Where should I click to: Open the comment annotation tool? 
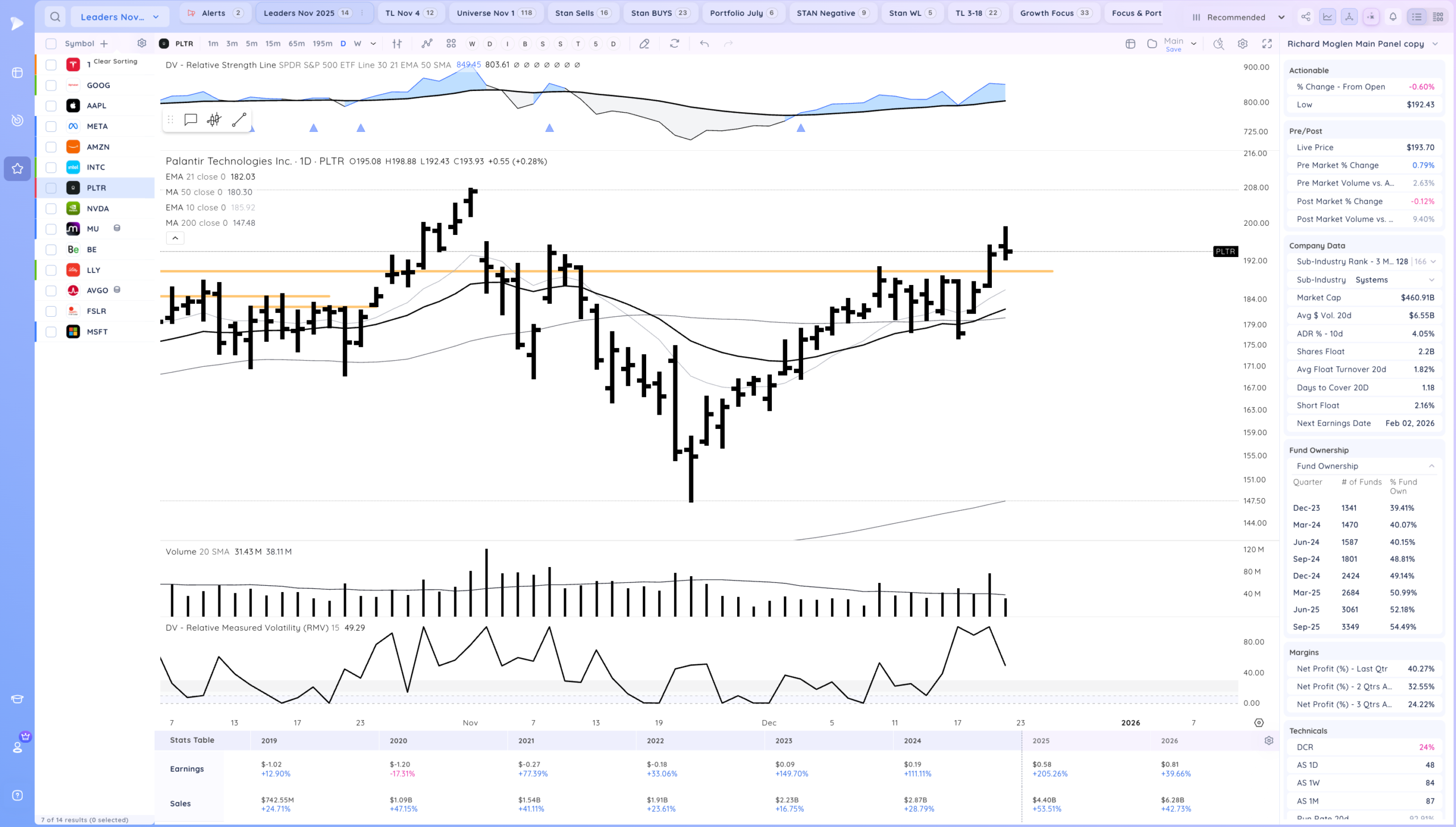(x=191, y=119)
